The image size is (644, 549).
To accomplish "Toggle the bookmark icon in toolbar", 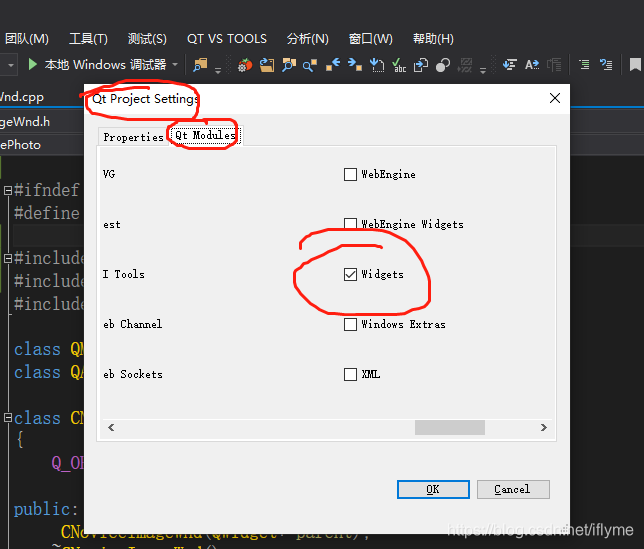I will tap(635, 65).
